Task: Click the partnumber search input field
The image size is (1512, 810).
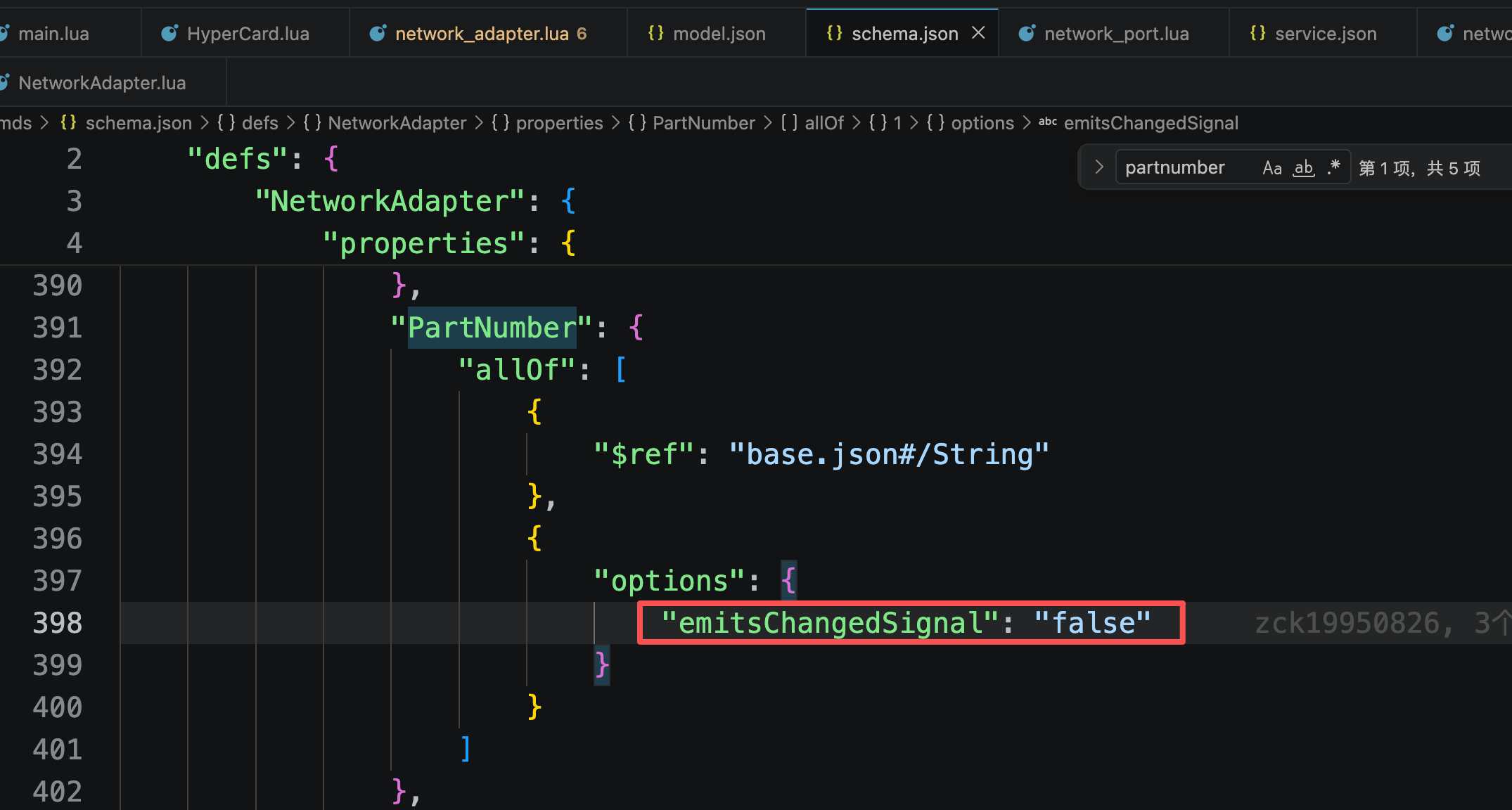Action: 1189,167
